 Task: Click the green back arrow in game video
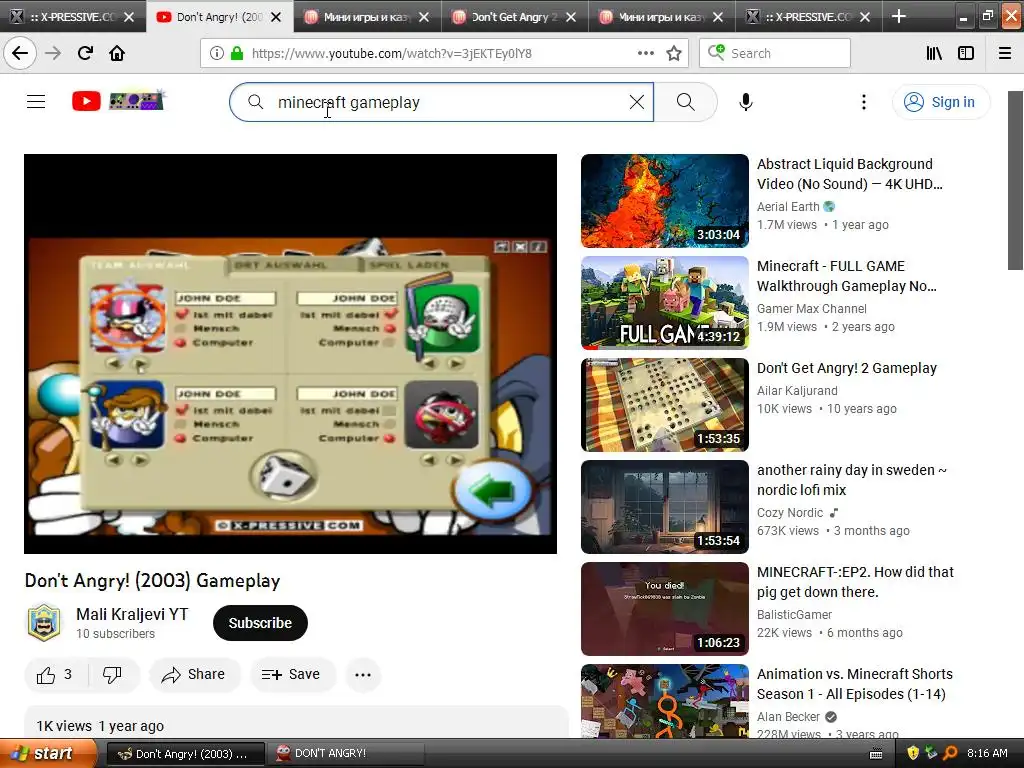pyautogui.click(x=493, y=492)
